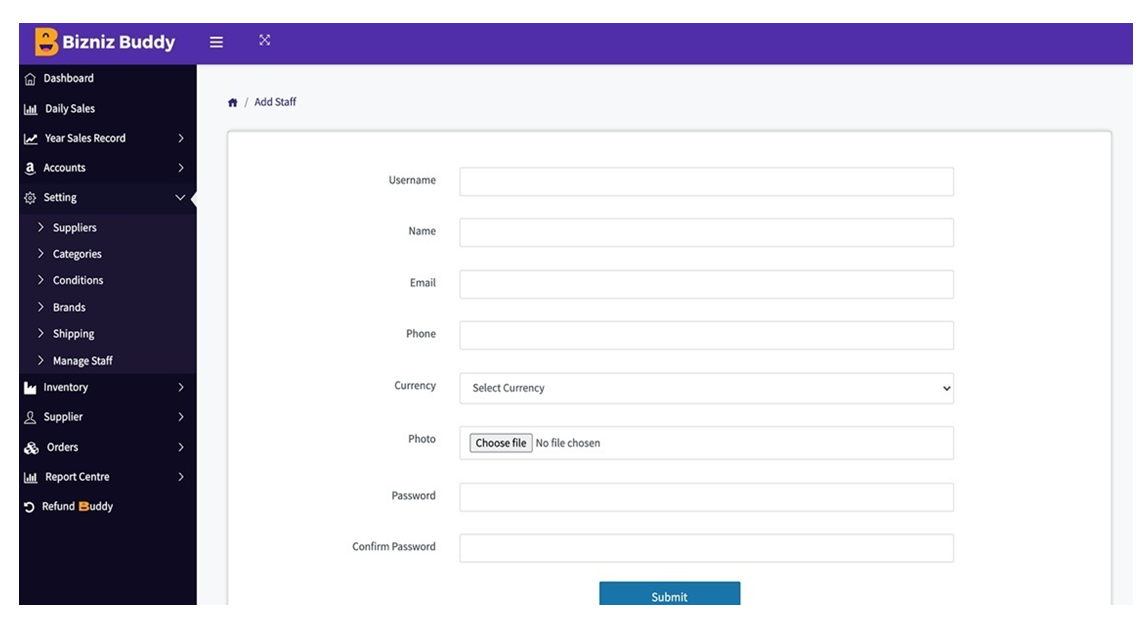Focus the Email input field
Image resolution: width=1147 pixels, height=633 pixels.
(707, 285)
